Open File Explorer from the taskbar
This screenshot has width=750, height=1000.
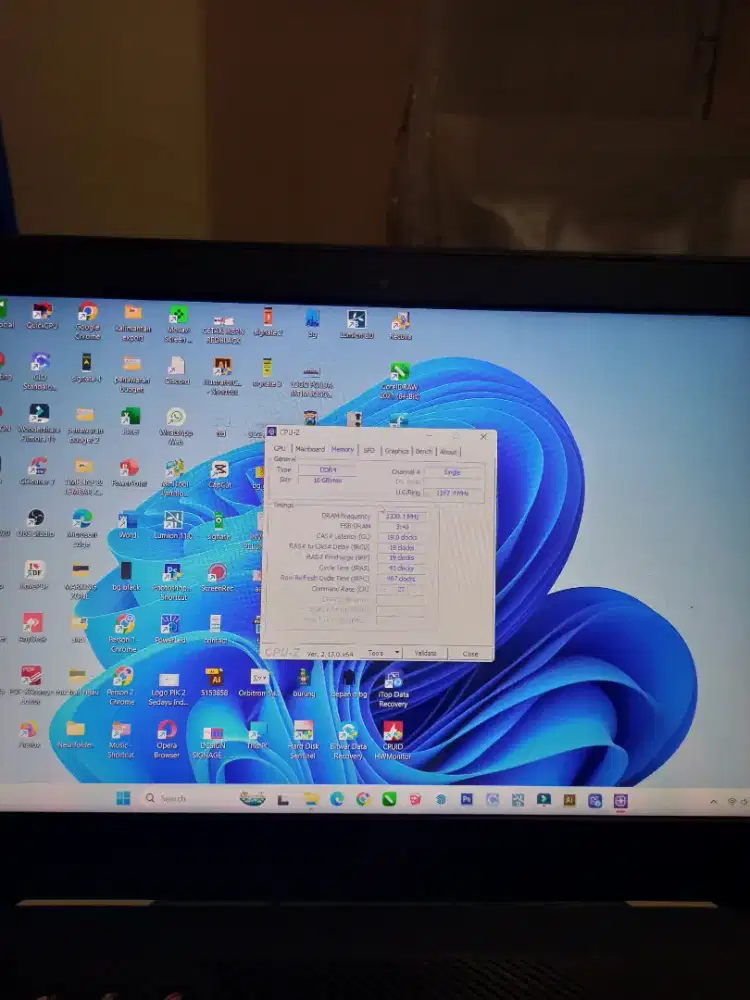coord(311,799)
